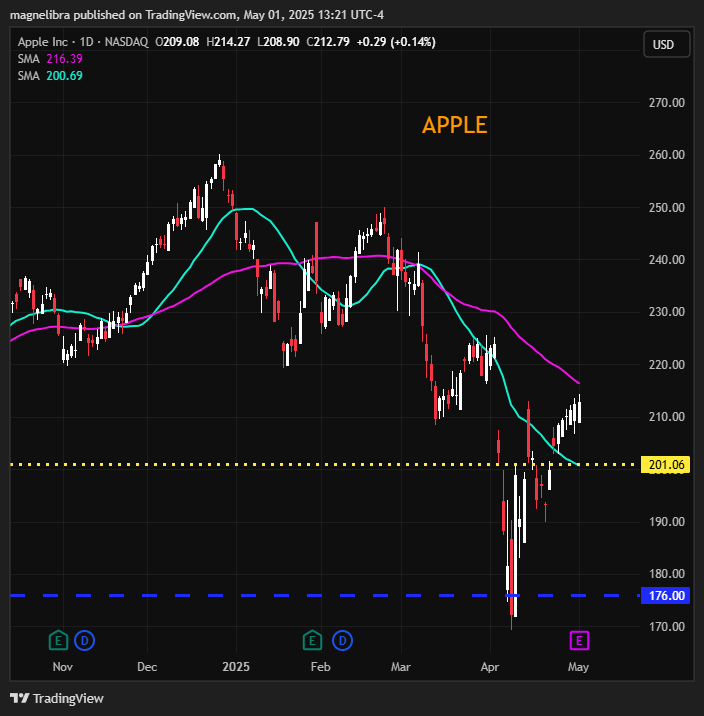704x716 pixels.
Task: Click the February dividend D marker
Action: (x=342, y=640)
